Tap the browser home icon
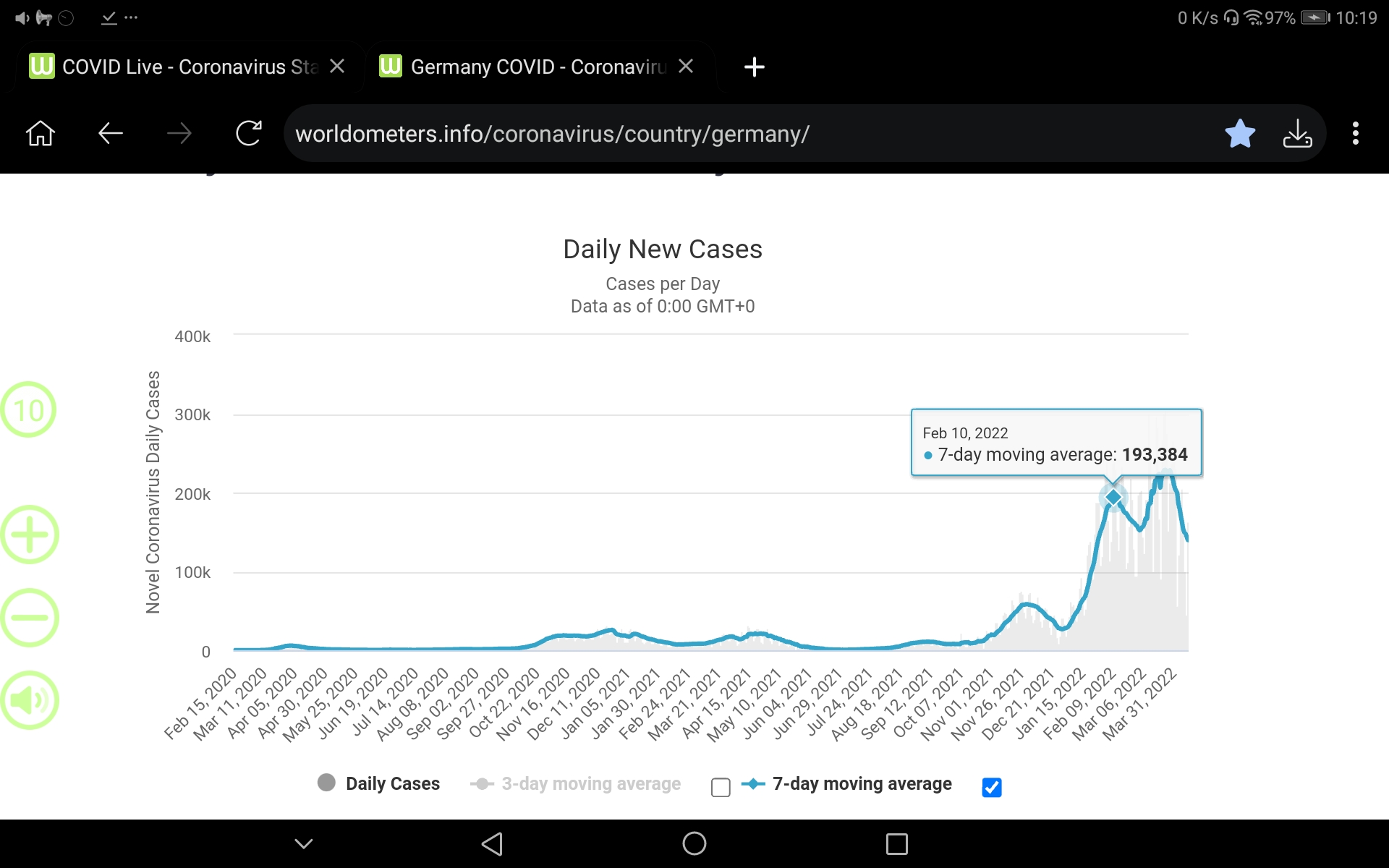The image size is (1389, 868). click(x=41, y=134)
